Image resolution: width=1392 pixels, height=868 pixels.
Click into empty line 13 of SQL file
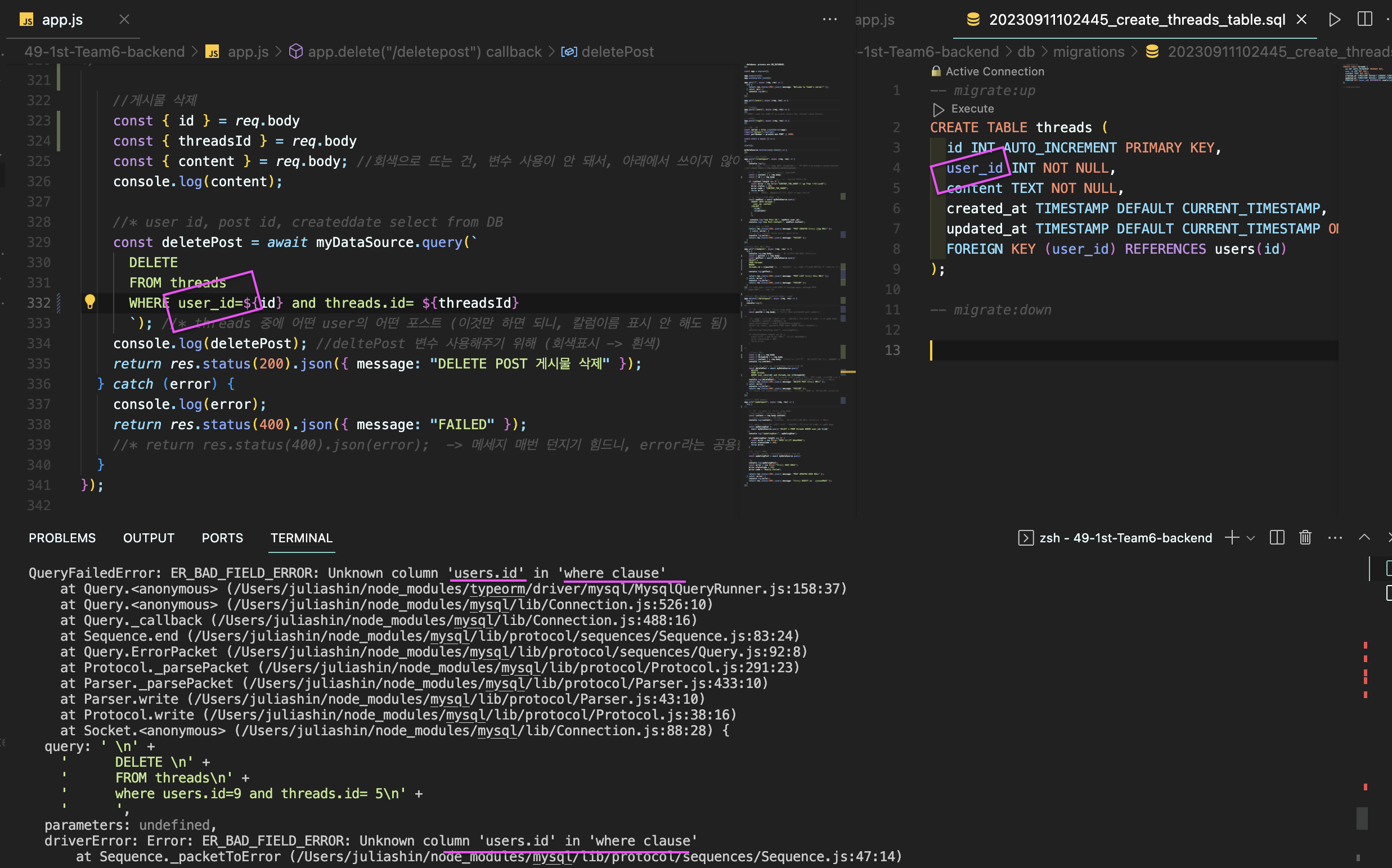tap(1090, 350)
